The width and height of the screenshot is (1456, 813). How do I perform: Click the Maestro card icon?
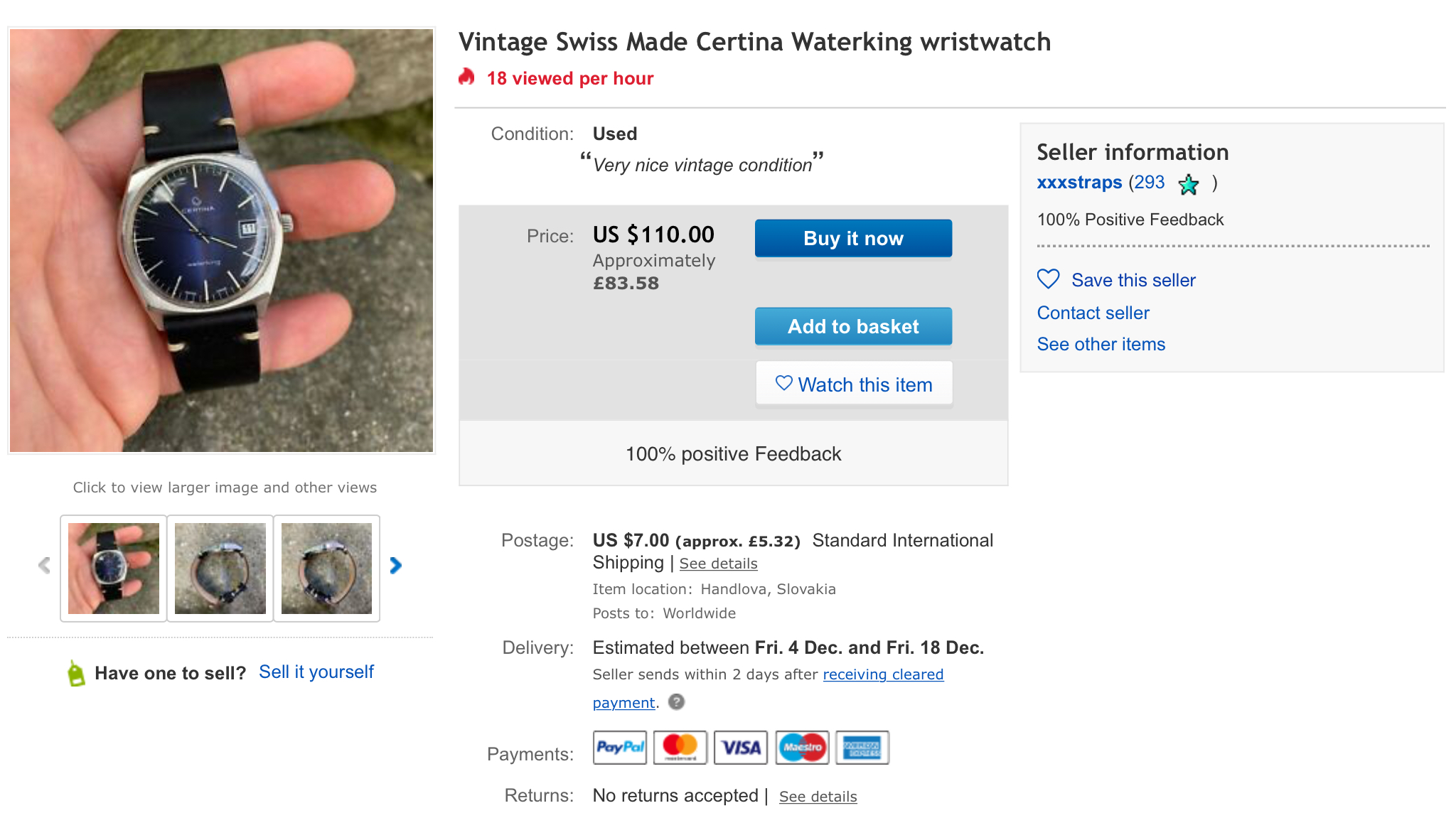pos(802,748)
